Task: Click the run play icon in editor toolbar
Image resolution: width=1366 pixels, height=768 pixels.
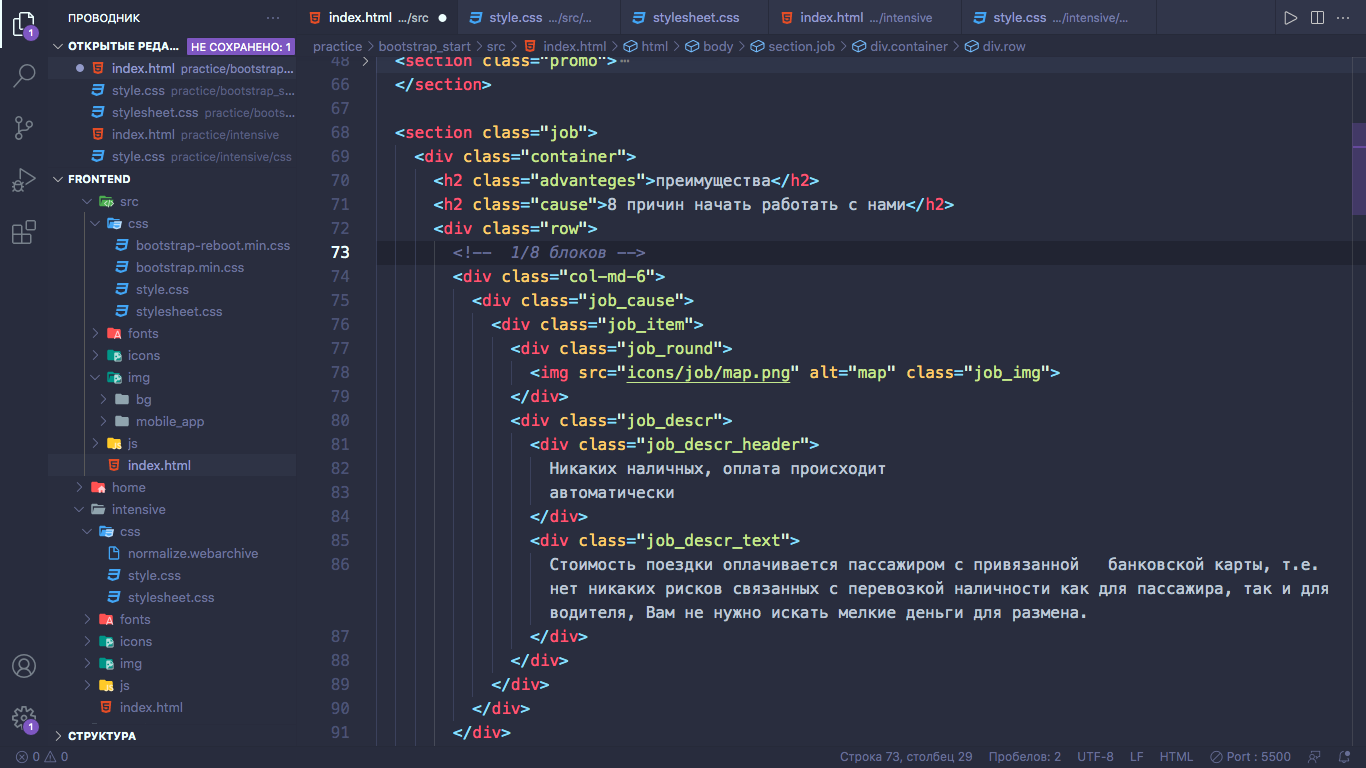Action: (1291, 18)
